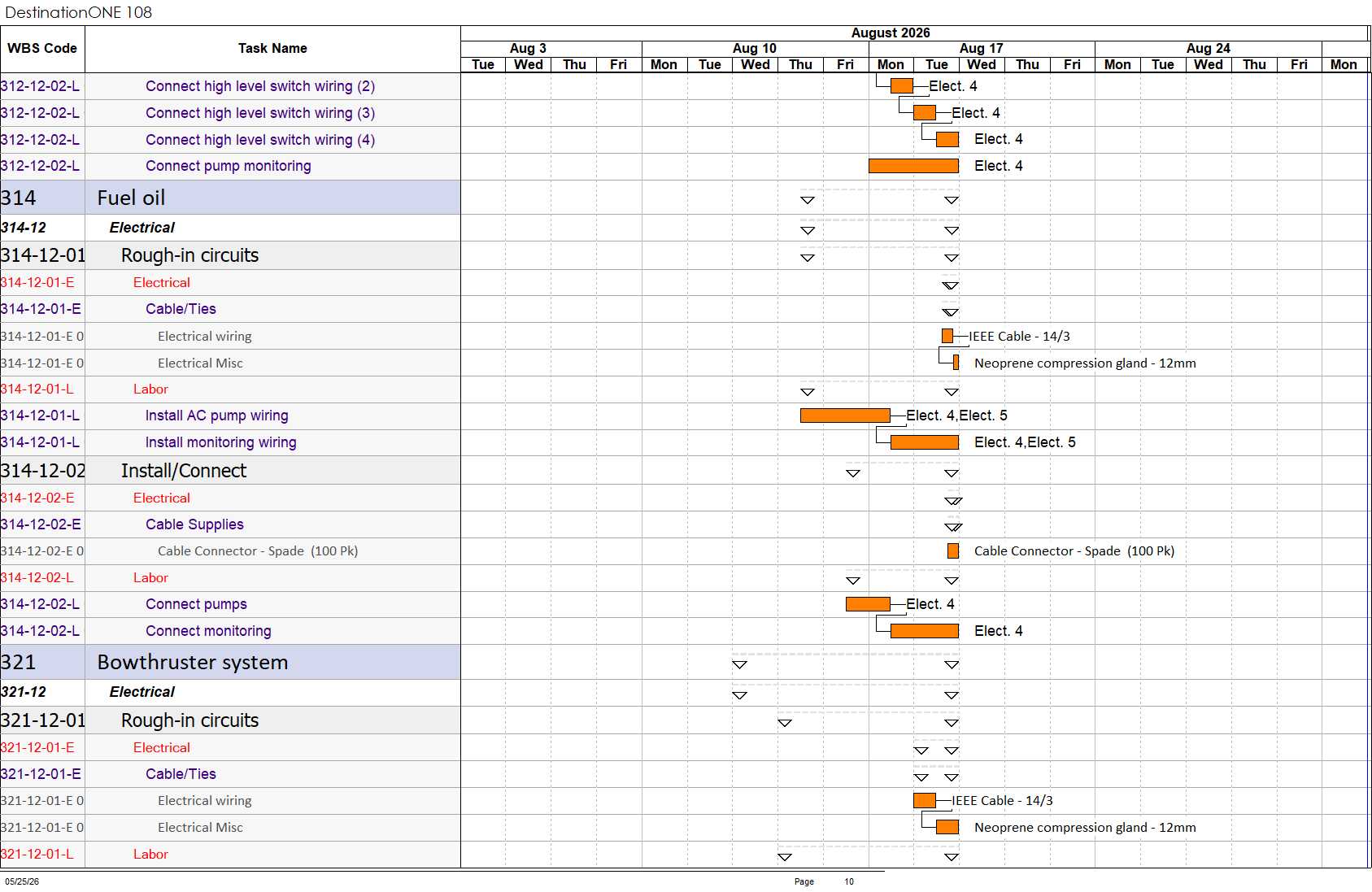
Task: Click the Bowthruster system summary start triangle
Action: (739, 665)
